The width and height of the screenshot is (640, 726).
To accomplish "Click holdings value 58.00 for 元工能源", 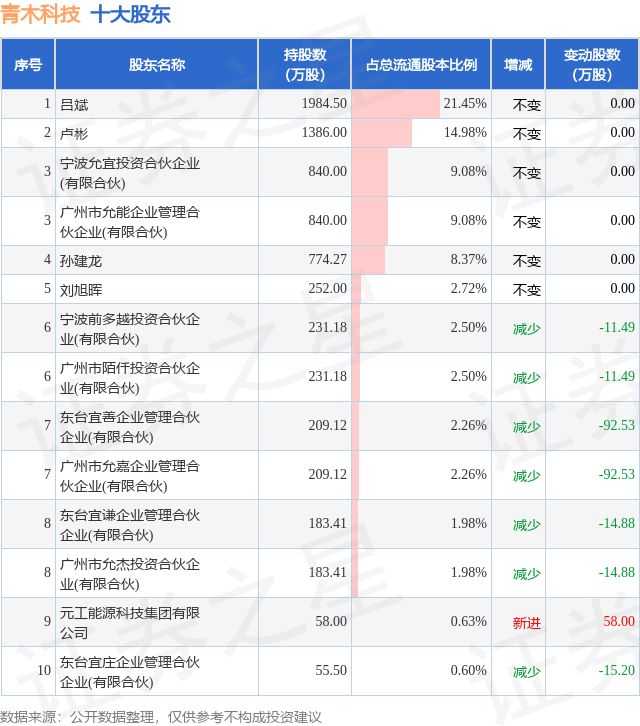I will [x=331, y=621].
